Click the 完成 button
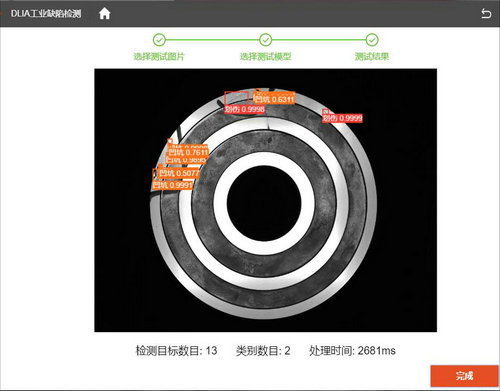 tap(464, 376)
